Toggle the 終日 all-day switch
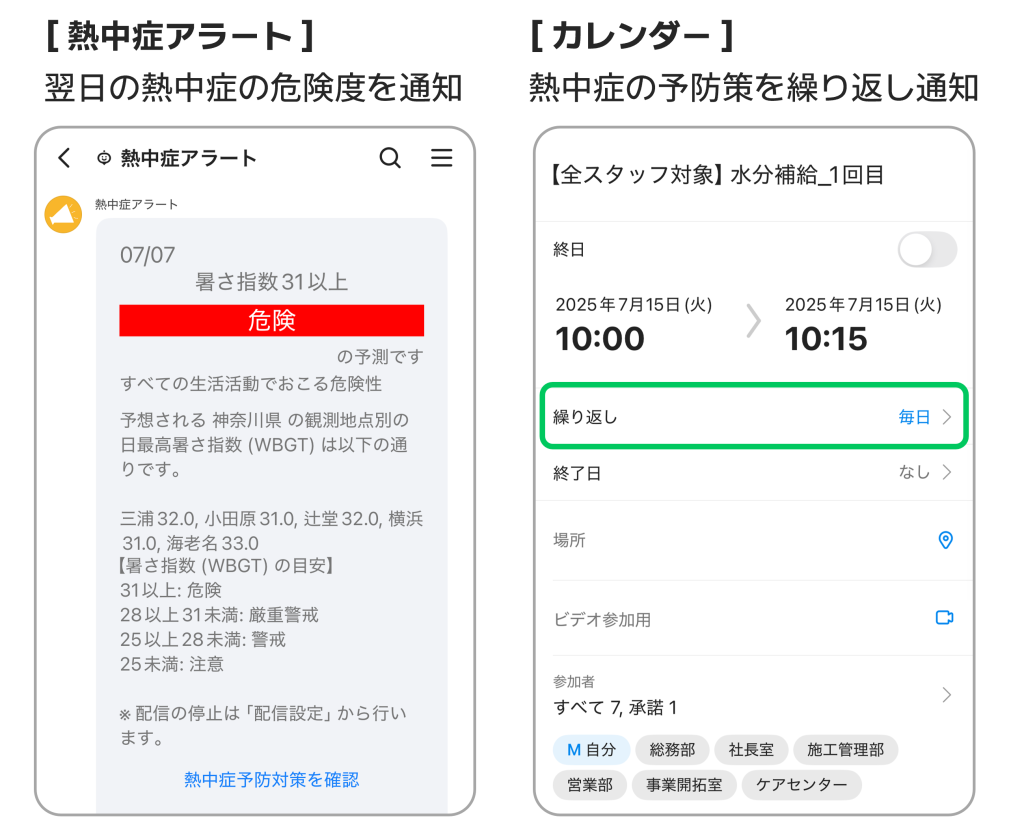 927,249
